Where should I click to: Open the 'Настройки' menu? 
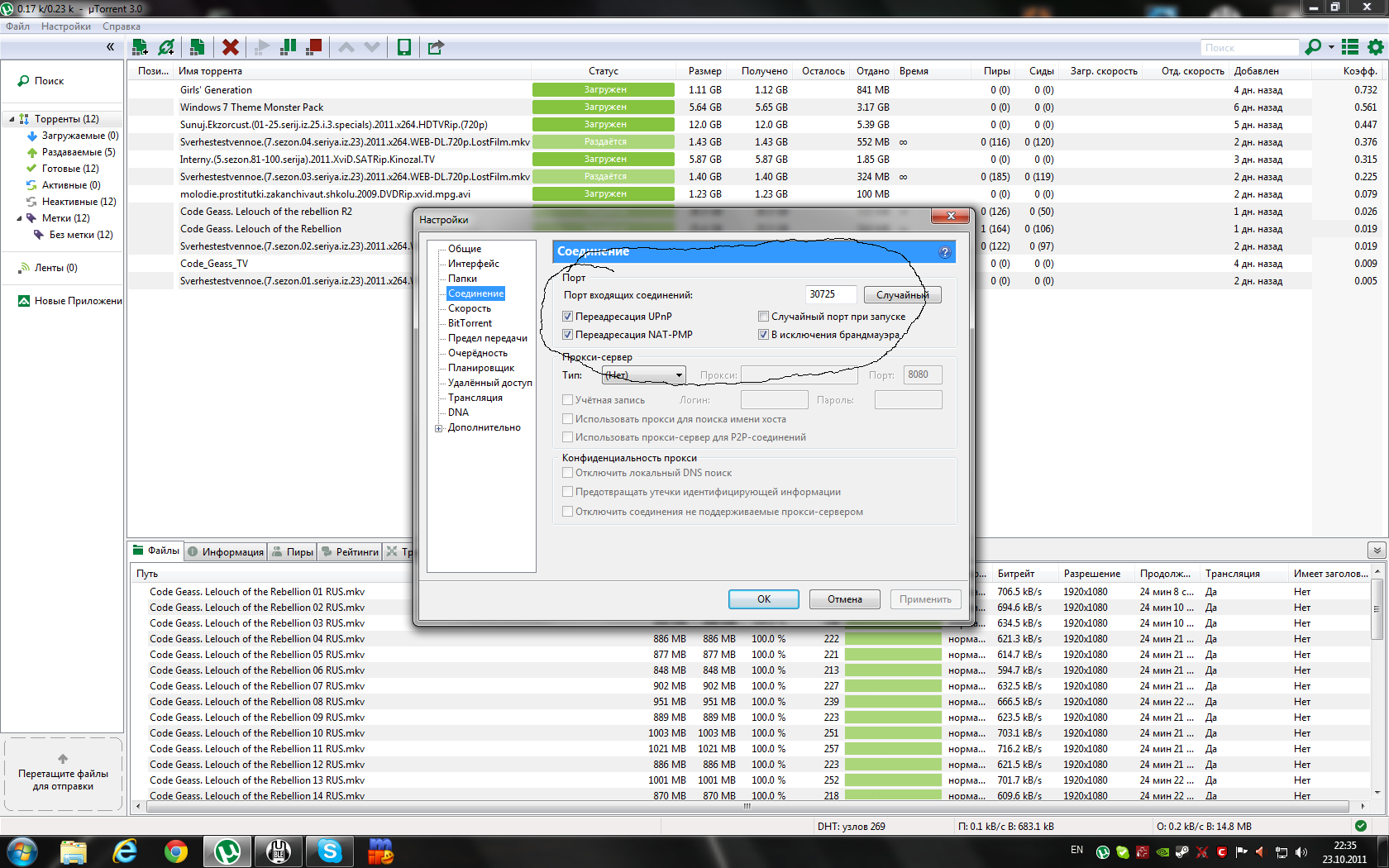pos(66,26)
